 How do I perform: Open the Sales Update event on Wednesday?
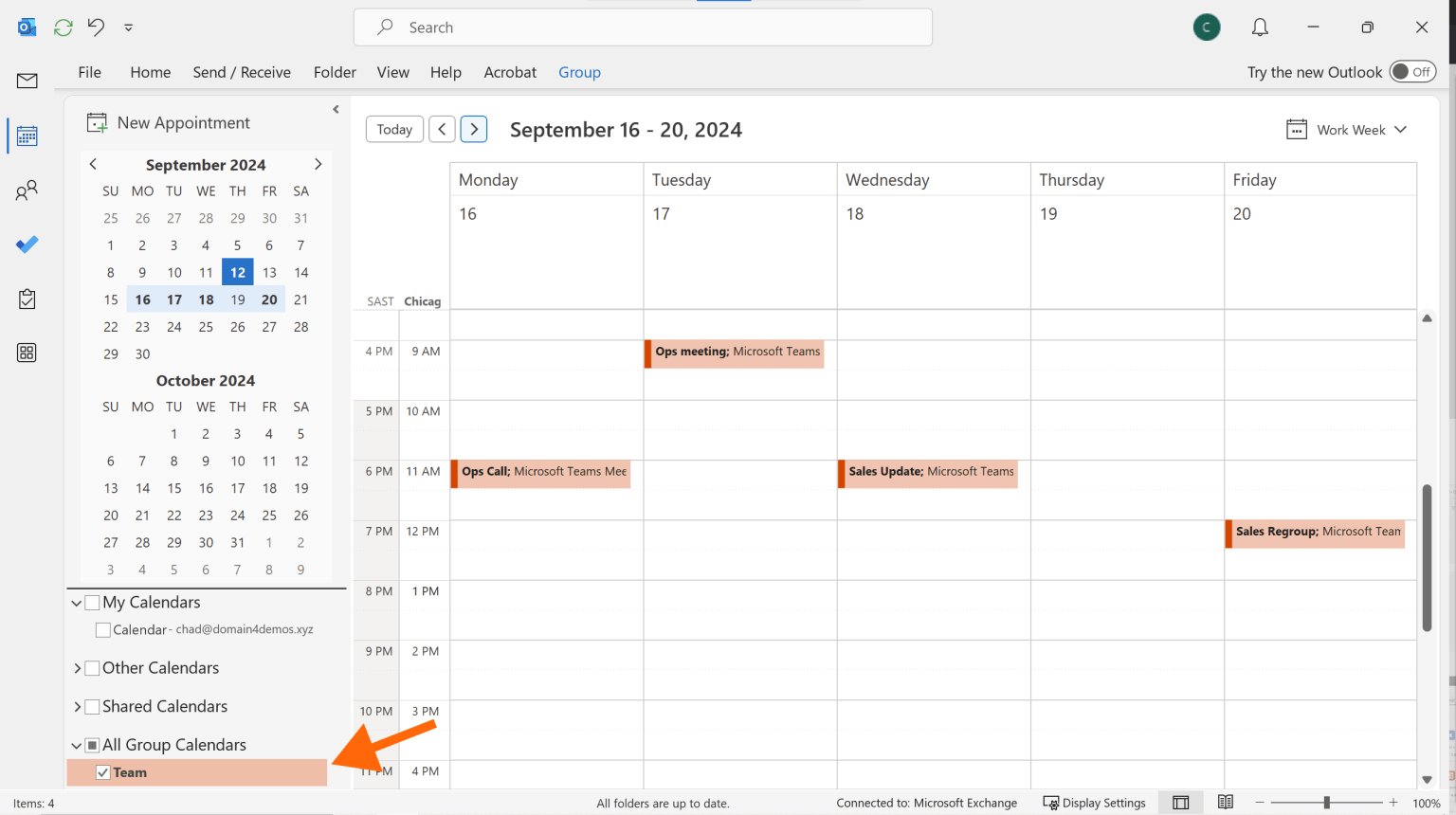(x=928, y=474)
